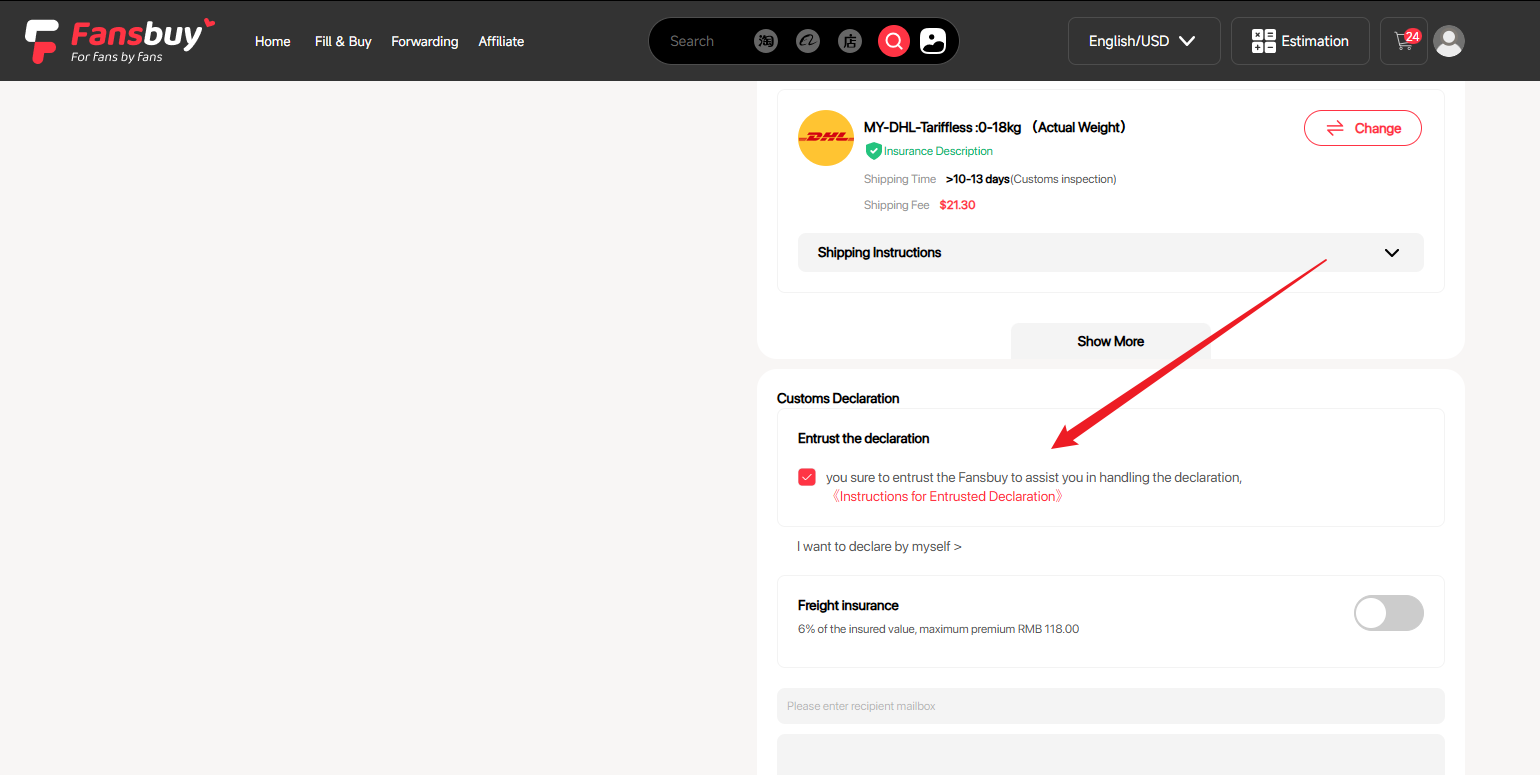Click I want to declare by myself

(x=879, y=546)
